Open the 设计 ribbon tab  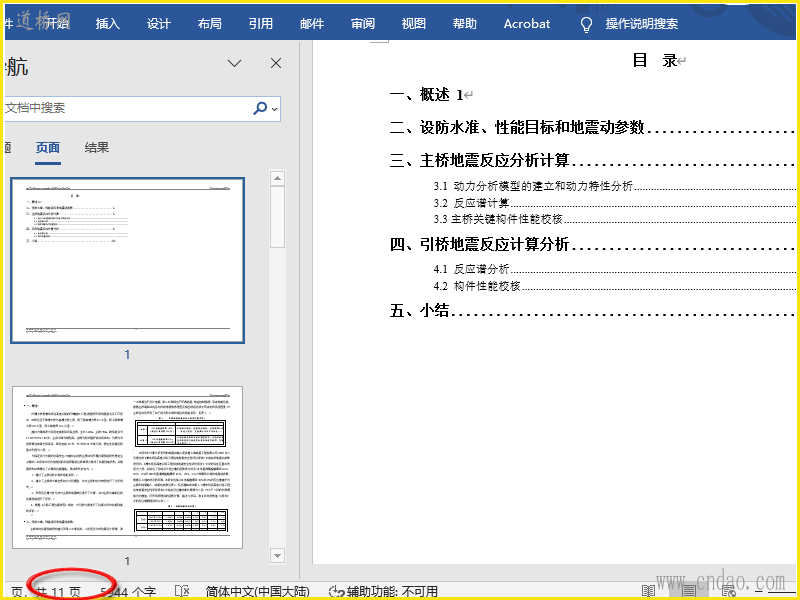click(159, 23)
